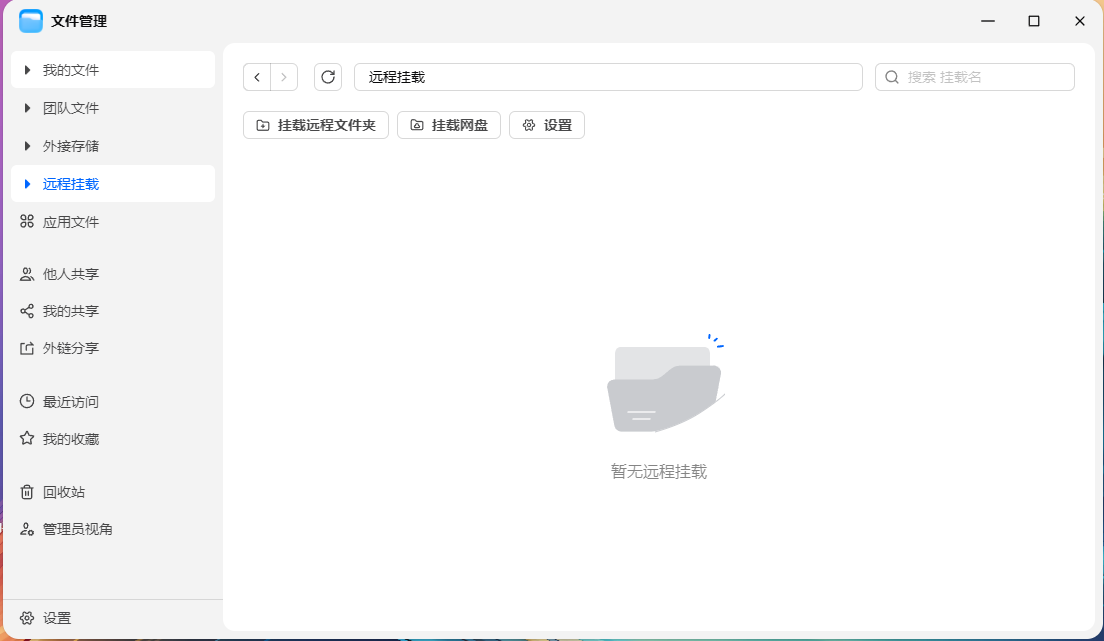Expand the 远程挂载 tree arrow

click(x=27, y=184)
